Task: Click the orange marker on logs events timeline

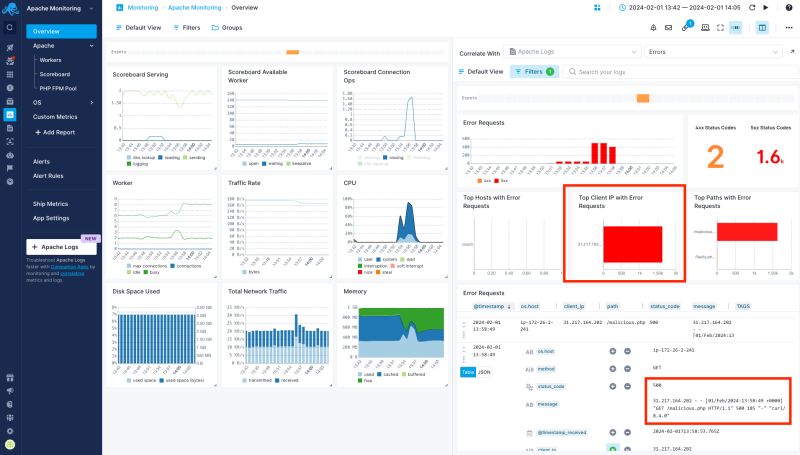Action: 643,98
